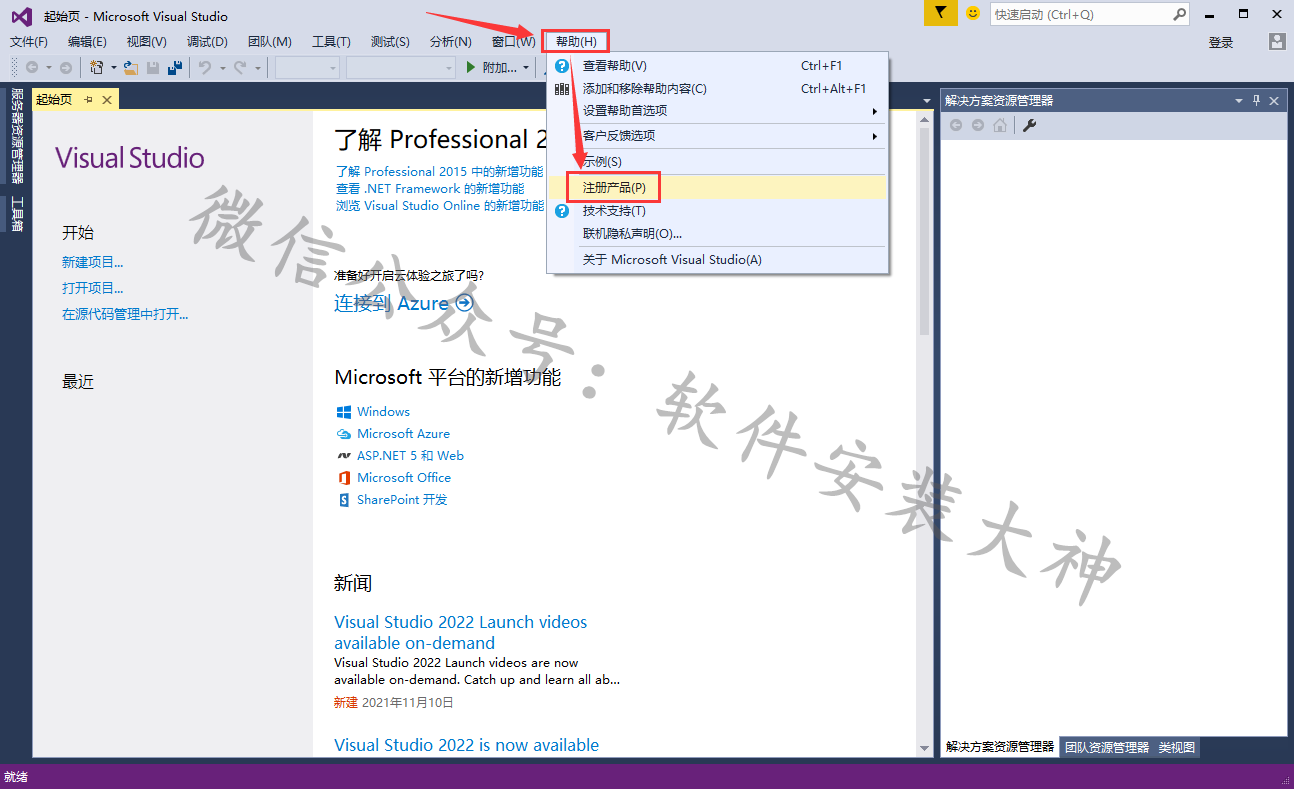
Task: Open dropdown beside New Project icon
Action: tap(113, 68)
